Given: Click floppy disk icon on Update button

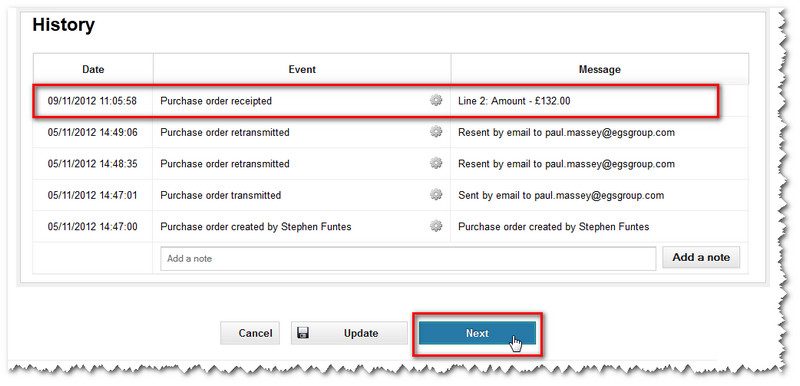Looking at the screenshot, I should [x=303, y=333].
